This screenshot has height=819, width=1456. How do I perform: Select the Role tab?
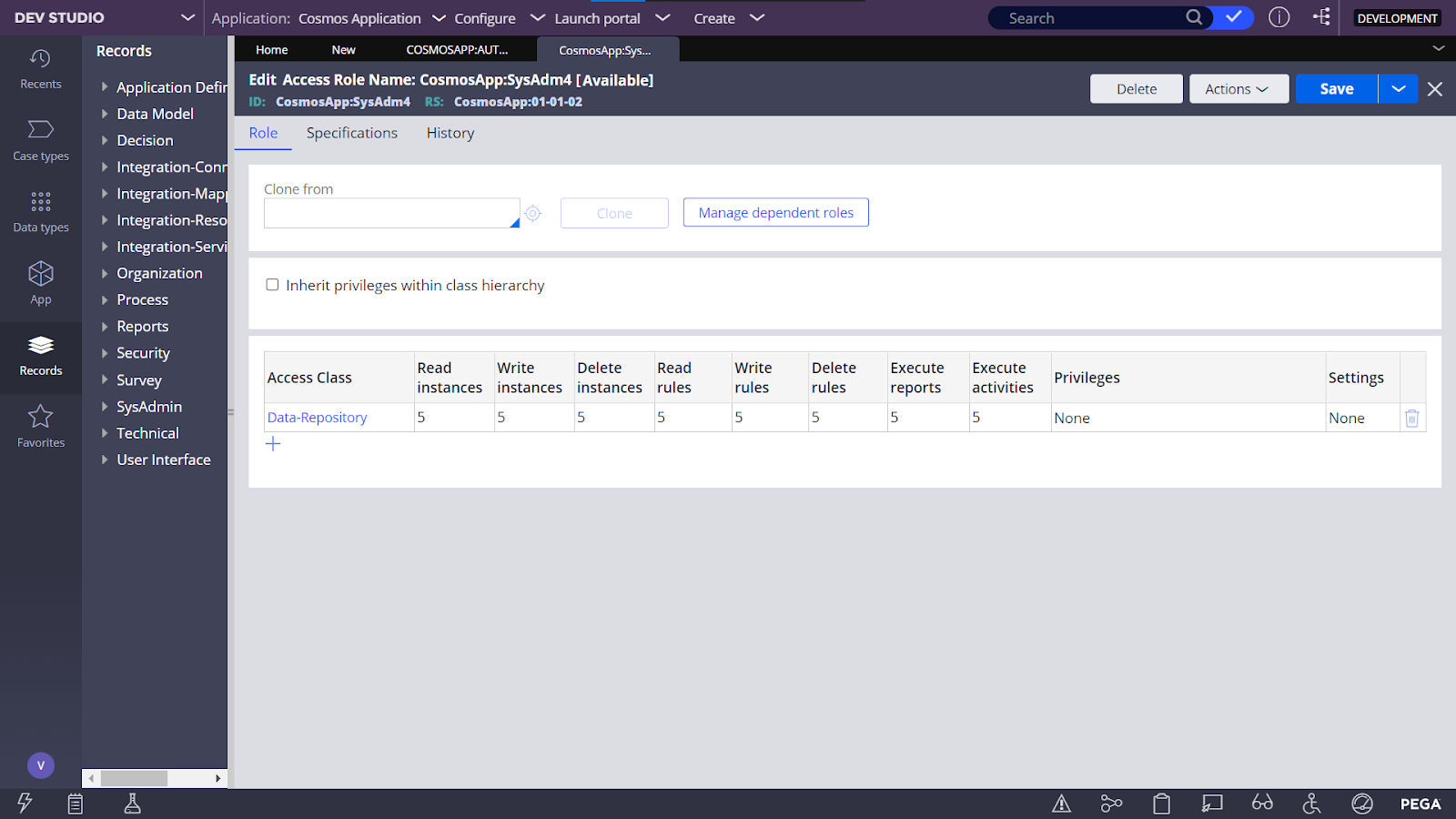[263, 133]
